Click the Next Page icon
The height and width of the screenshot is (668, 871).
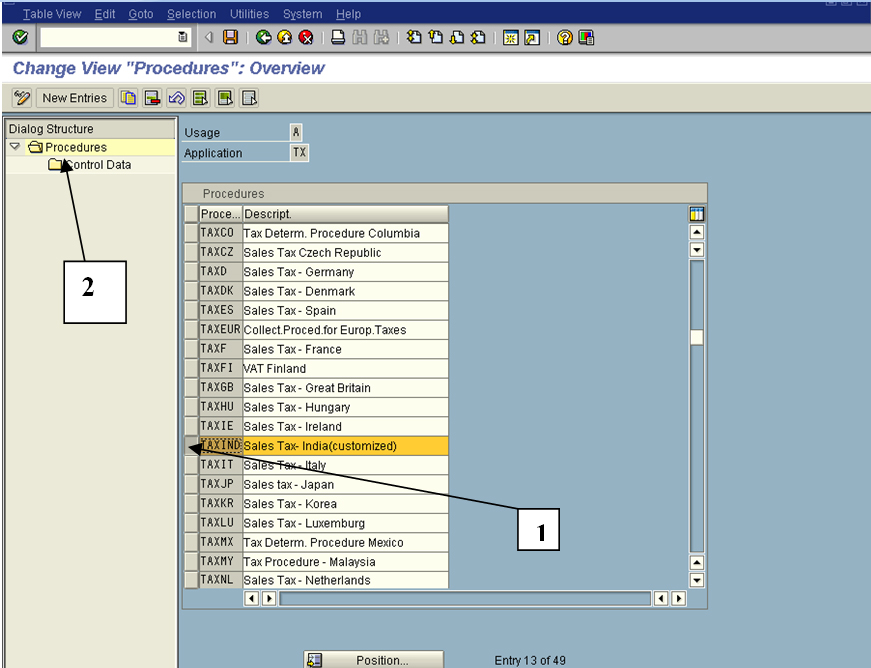[457, 37]
